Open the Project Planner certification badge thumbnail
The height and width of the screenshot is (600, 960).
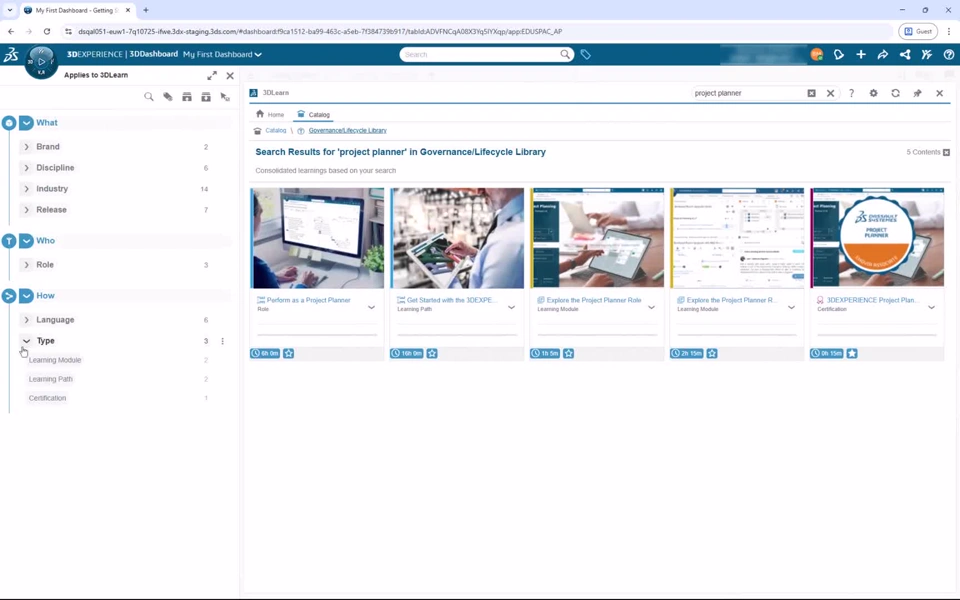point(877,238)
